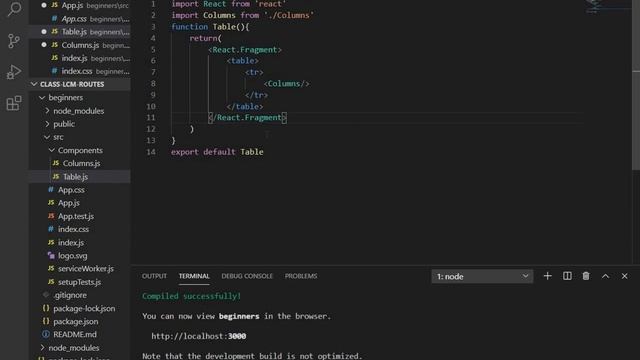Click the minimap code preview

[x=593, y=6]
